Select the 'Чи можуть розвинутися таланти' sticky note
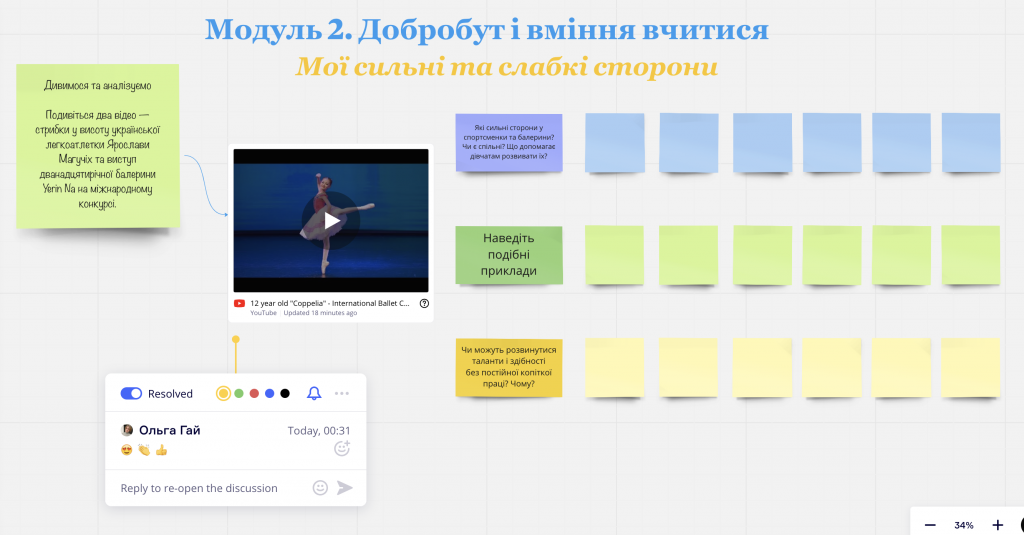Screen dimensions: 1024x535 pyautogui.click(x=509, y=367)
